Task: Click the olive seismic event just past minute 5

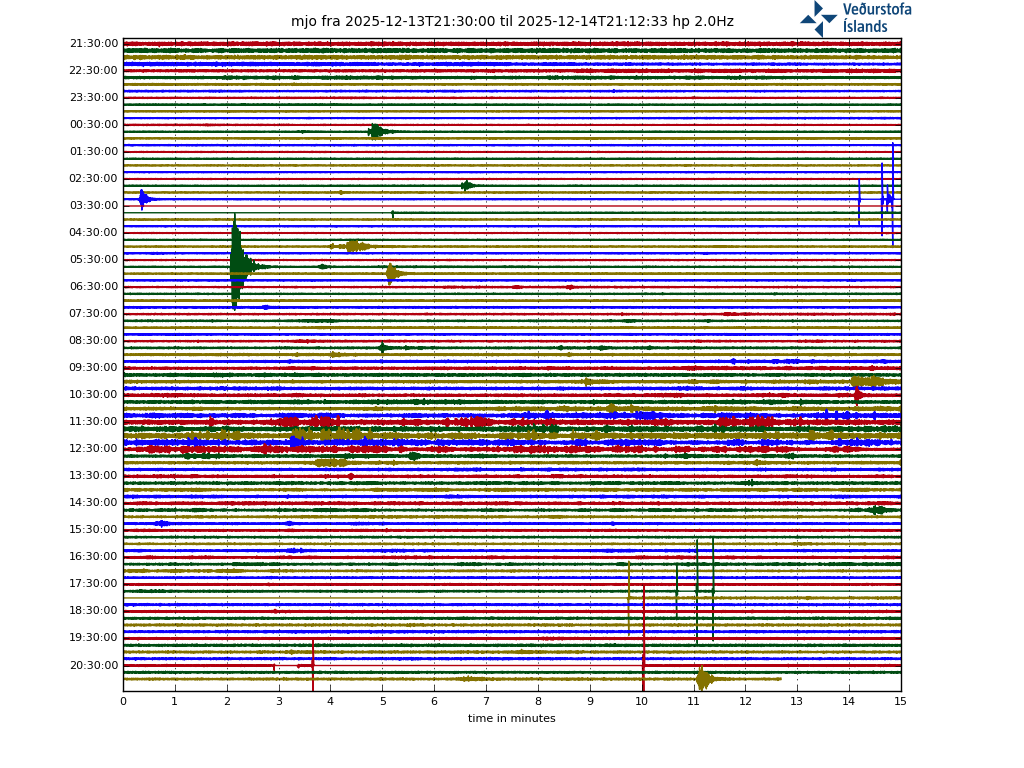Action: (x=392, y=273)
